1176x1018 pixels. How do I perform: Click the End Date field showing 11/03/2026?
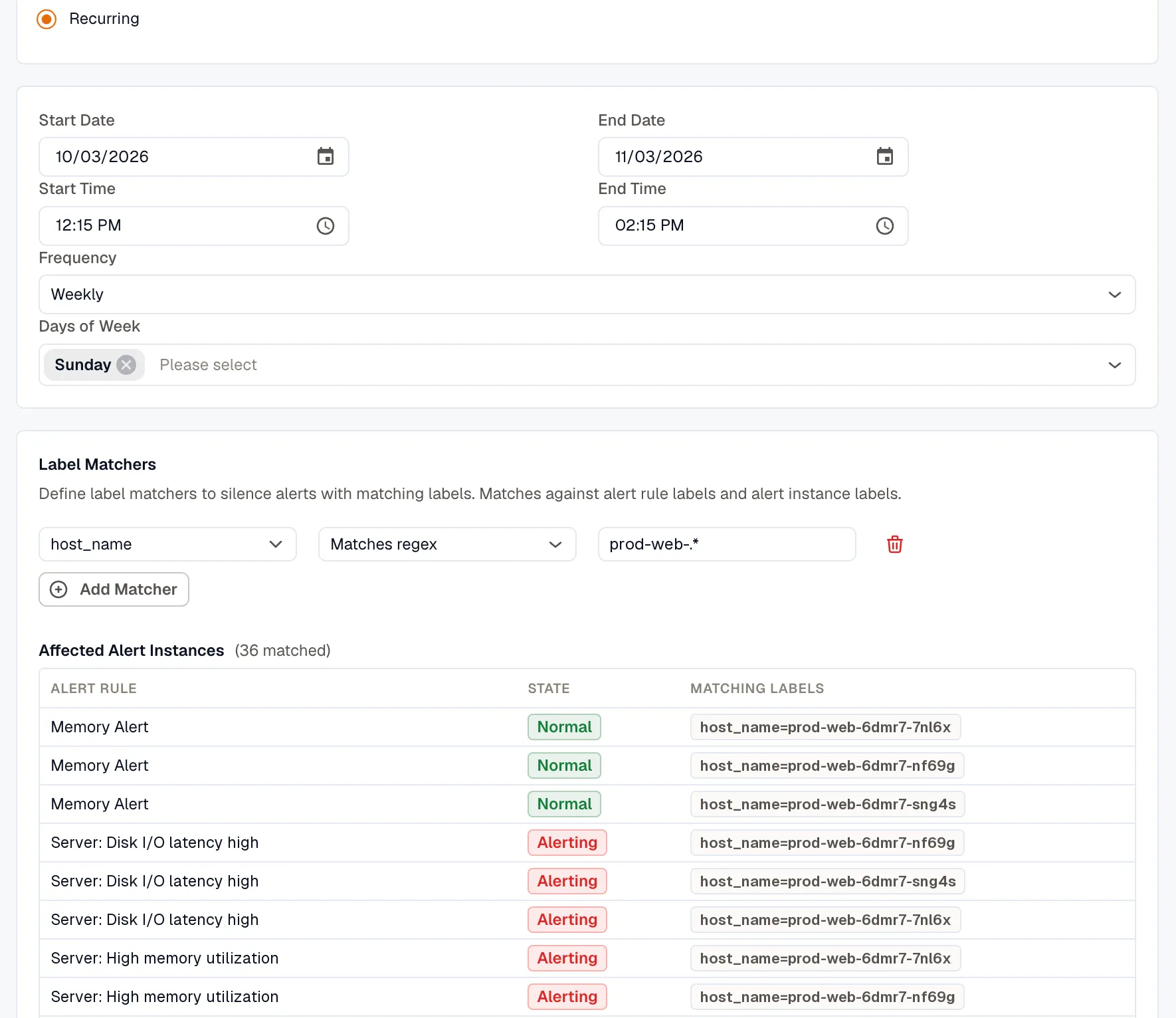pos(753,157)
